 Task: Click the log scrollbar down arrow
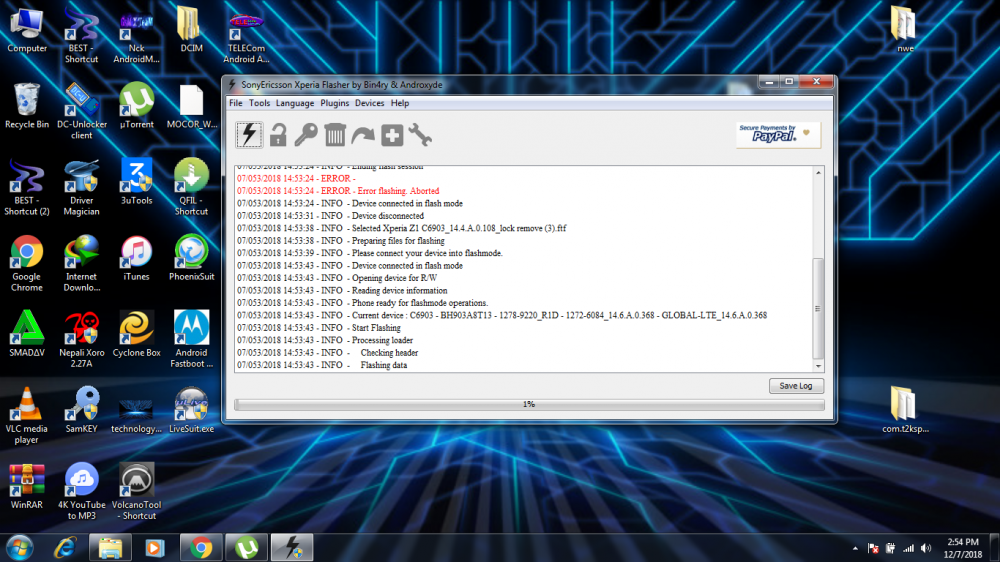[x=818, y=366]
